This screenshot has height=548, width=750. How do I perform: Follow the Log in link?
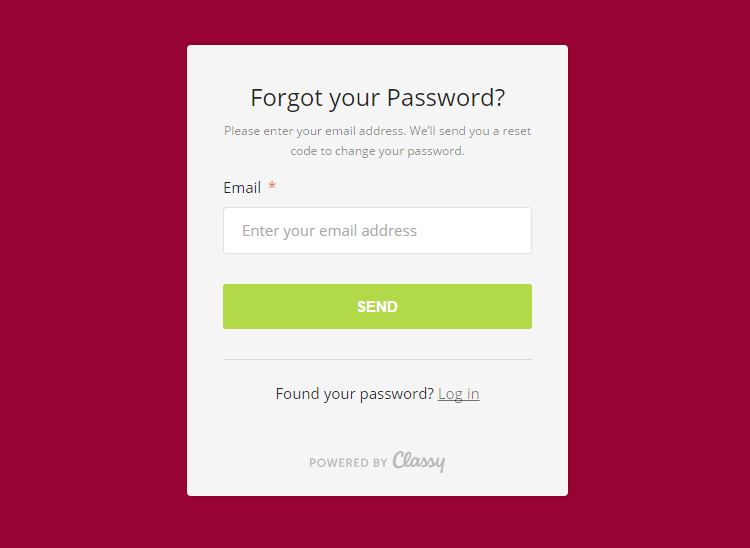pos(458,394)
